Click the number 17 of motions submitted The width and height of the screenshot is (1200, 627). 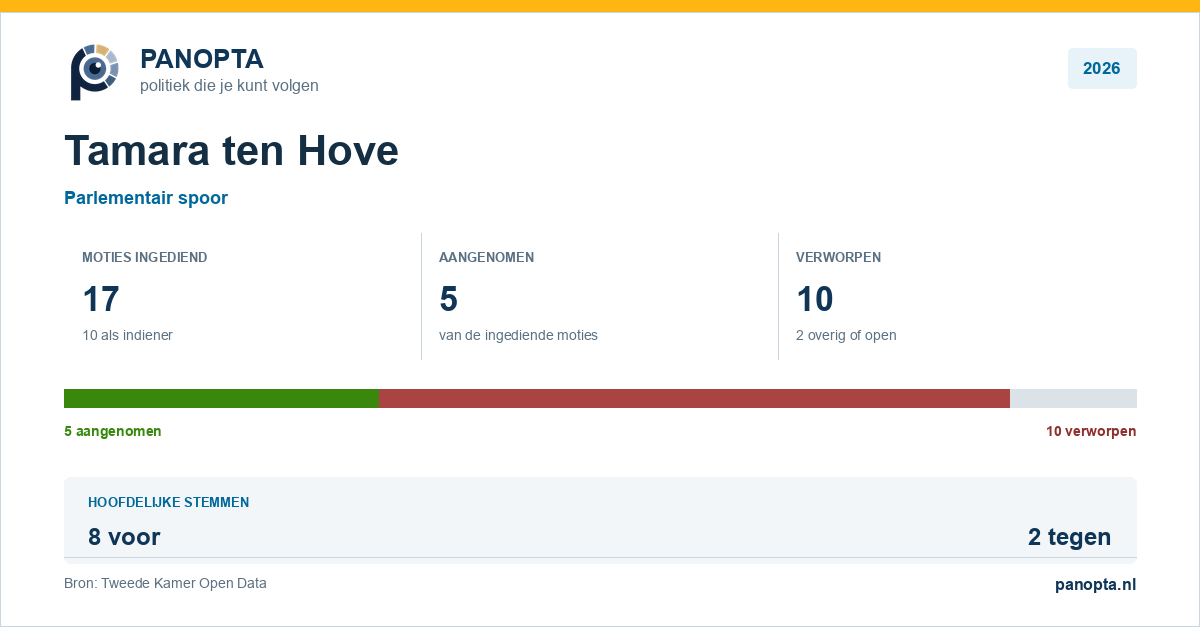click(x=101, y=299)
